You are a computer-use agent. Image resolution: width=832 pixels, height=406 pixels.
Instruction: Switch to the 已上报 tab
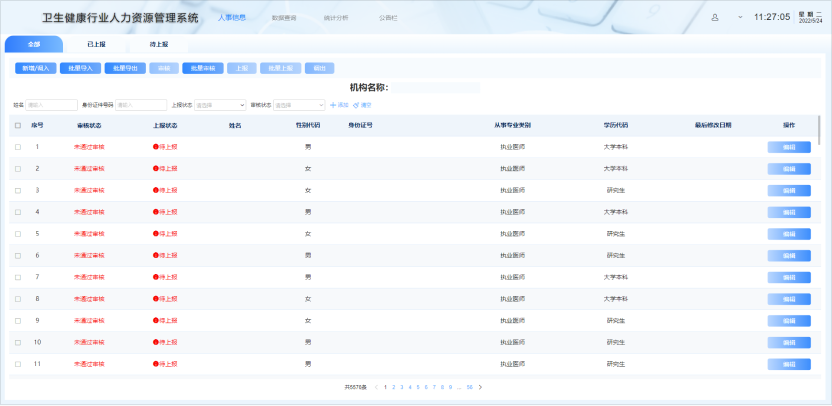(x=97, y=45)
